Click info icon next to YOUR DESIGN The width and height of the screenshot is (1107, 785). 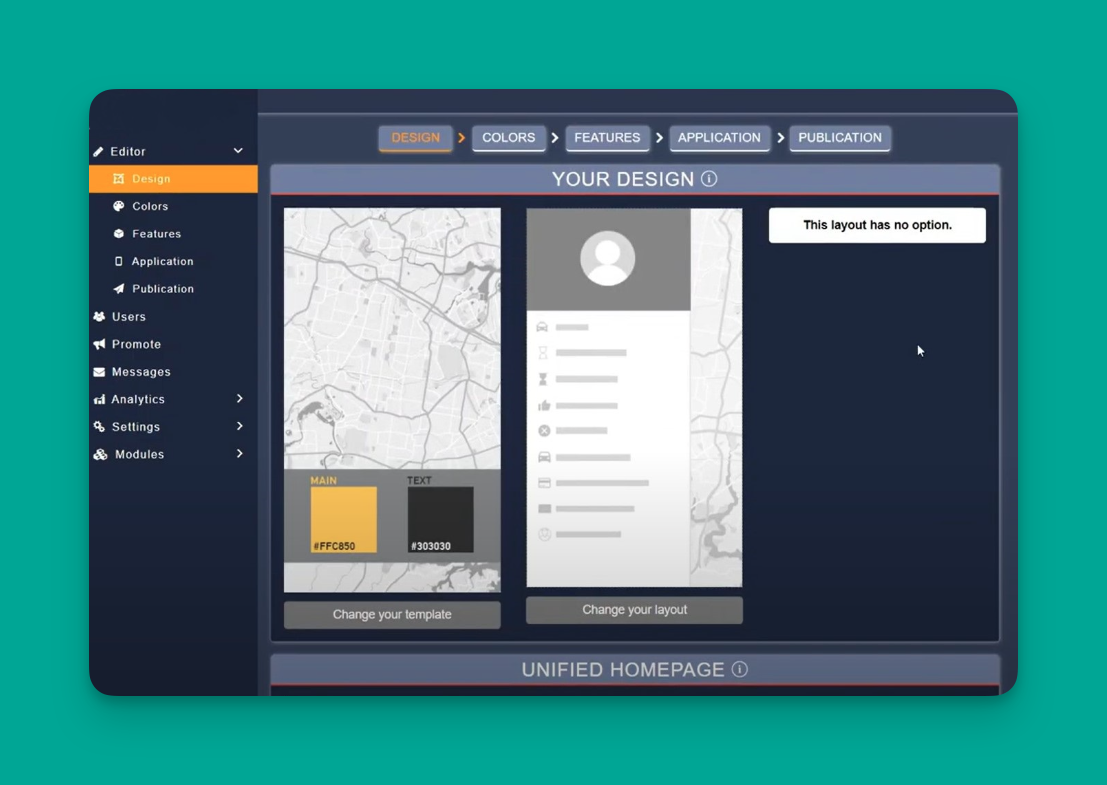(709, 179)
